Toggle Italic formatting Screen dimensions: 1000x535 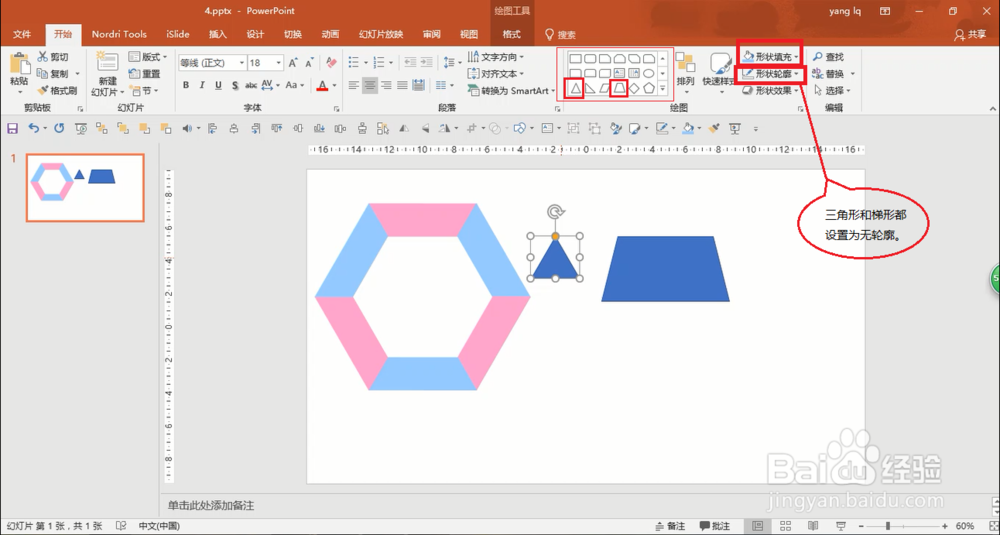(202, 85)
